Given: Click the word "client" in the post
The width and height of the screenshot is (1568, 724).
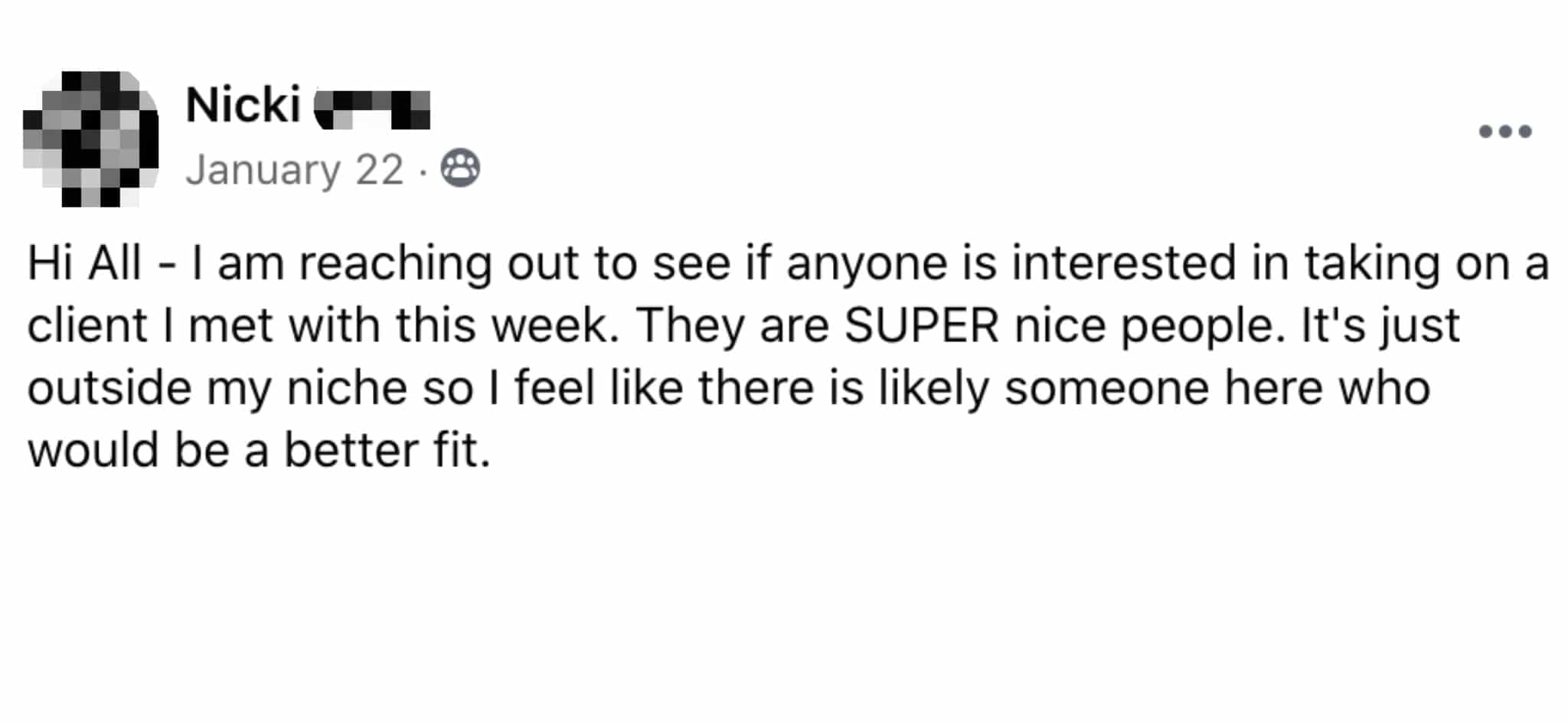Looking at the screenshot, I should (87, 325).
